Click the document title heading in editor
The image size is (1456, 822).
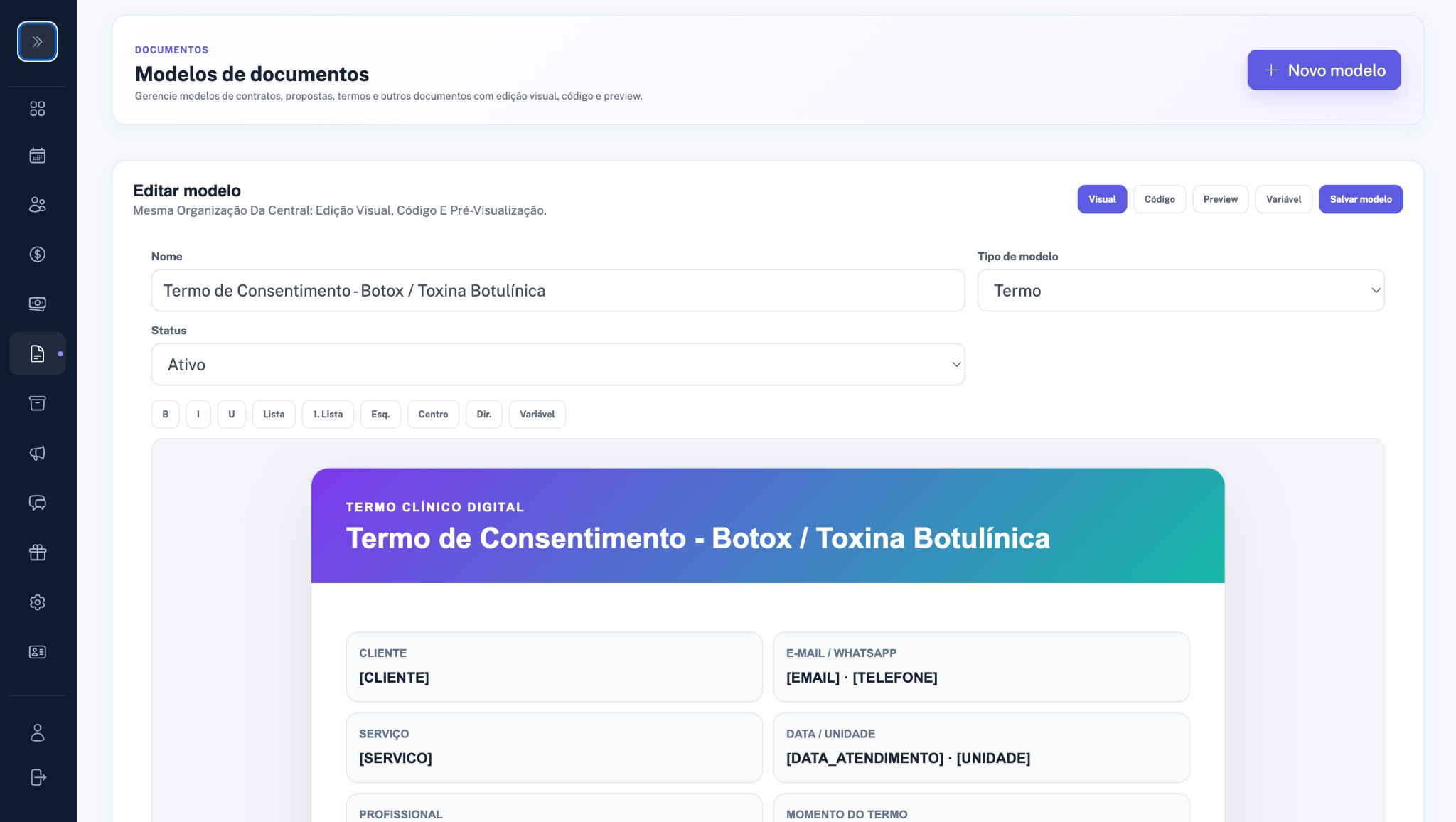point(697,538)
